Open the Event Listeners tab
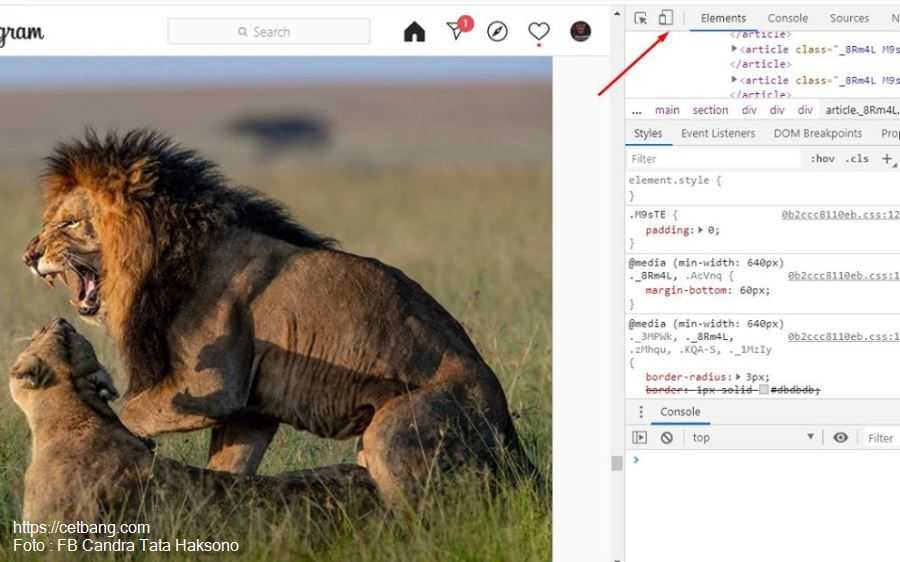Viewport: 900px width, 562px height. (x=718, y=133)
